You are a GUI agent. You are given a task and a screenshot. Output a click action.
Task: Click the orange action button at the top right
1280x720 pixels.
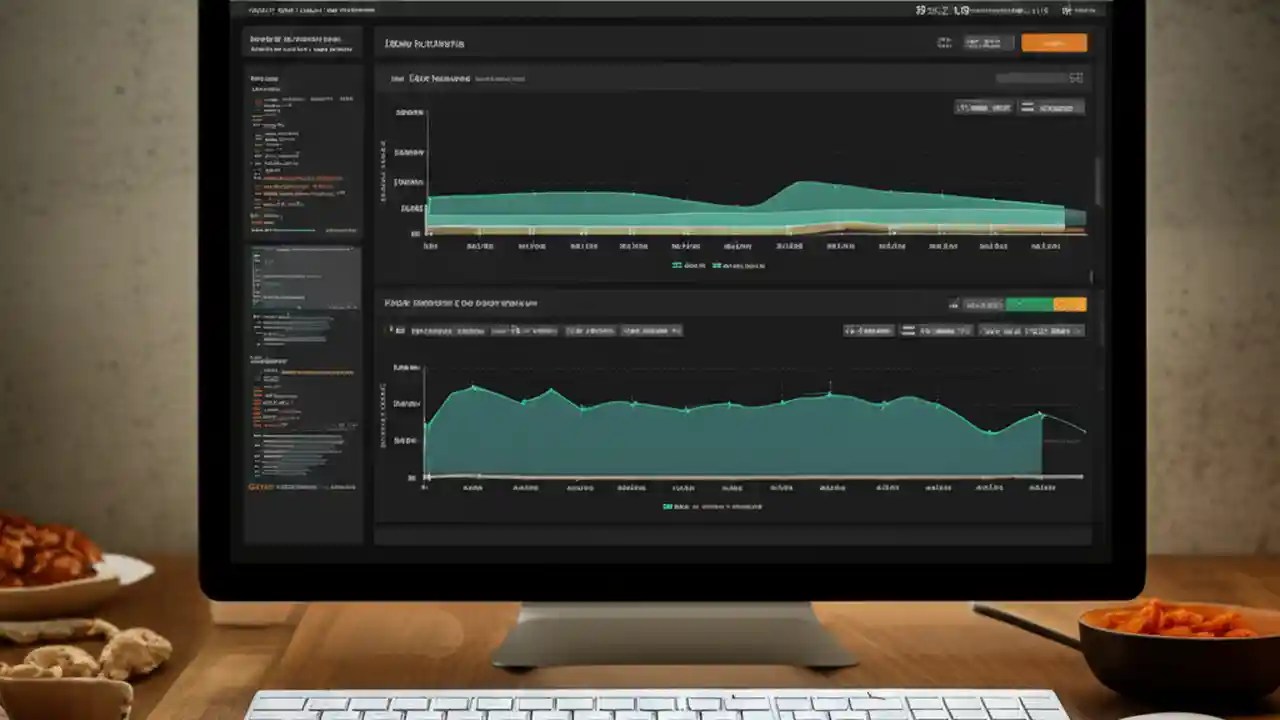1054,42
